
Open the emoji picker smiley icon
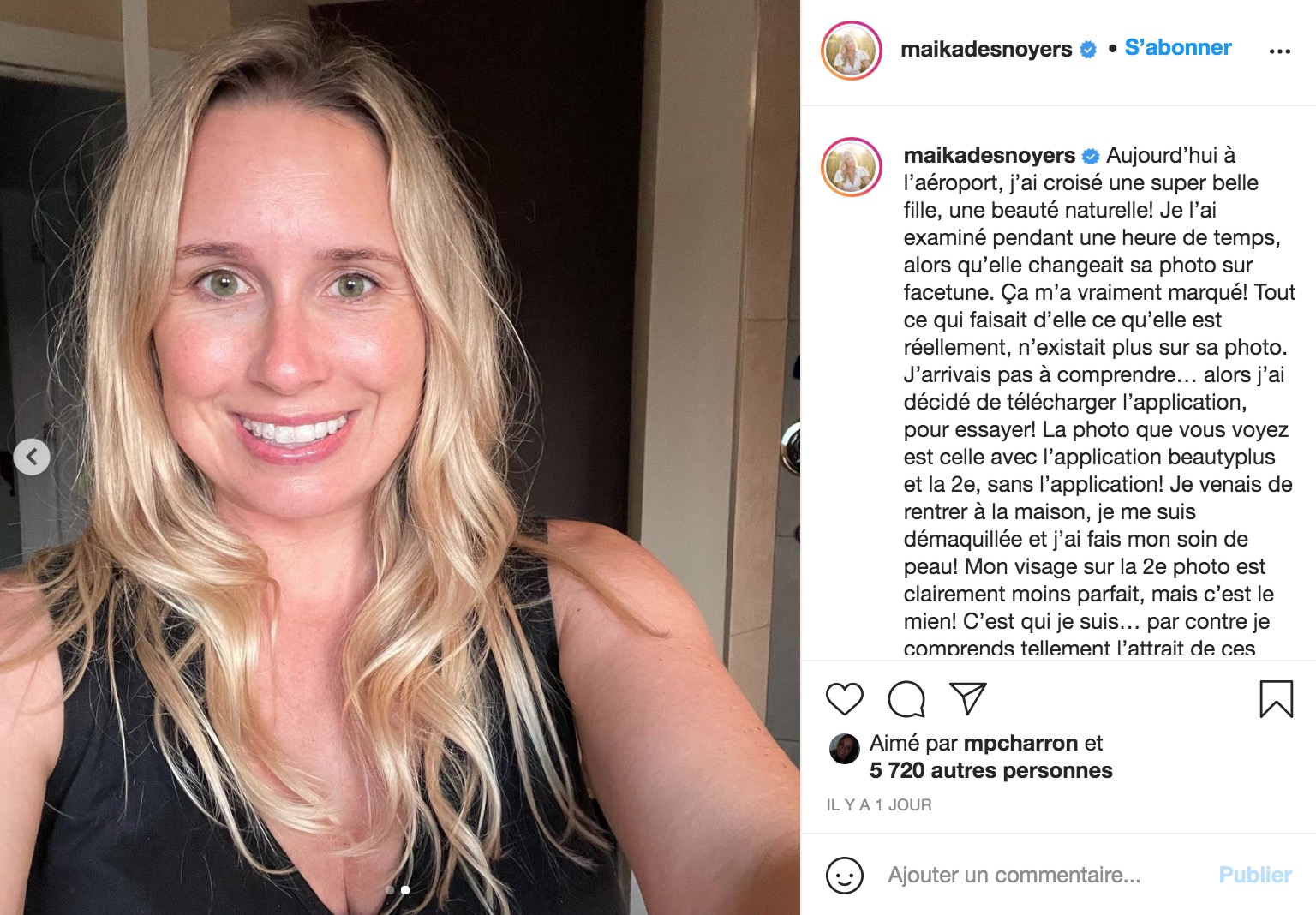(845, 876)
